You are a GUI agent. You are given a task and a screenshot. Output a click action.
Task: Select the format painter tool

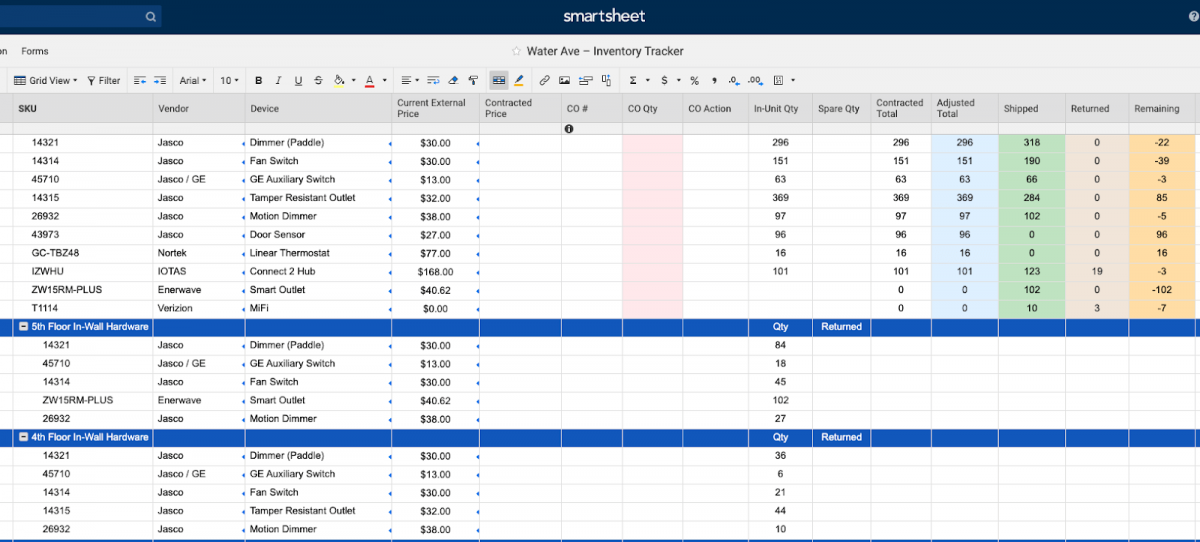tap(472, 81)
